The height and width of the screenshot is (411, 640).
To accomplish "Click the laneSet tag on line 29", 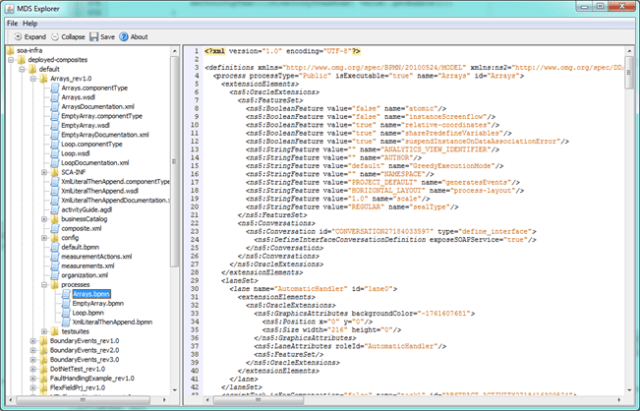I will click(x=240, y=281).
